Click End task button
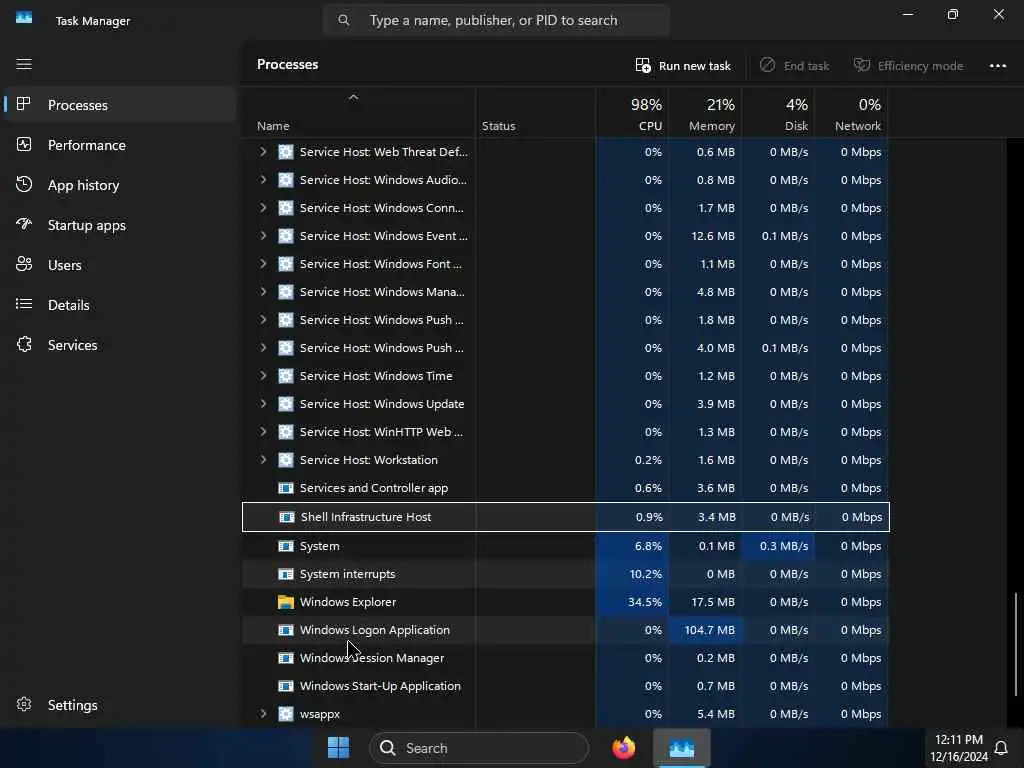The width and height of the screenshot is (1024, 768). [795, 65]
